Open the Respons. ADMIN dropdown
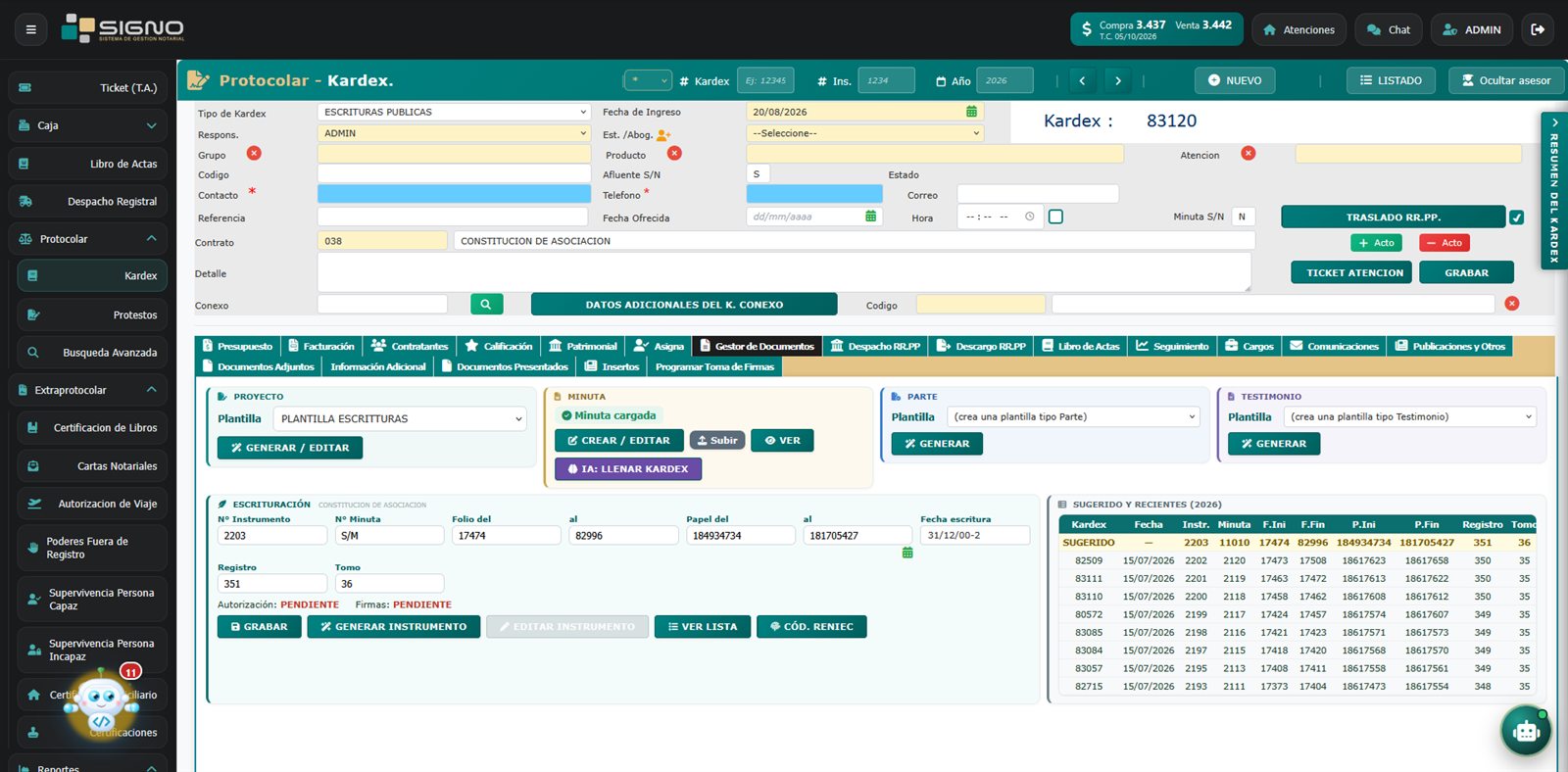This screenshot has height=772, width=1568. pyautogui.click(x=454, y=133)
